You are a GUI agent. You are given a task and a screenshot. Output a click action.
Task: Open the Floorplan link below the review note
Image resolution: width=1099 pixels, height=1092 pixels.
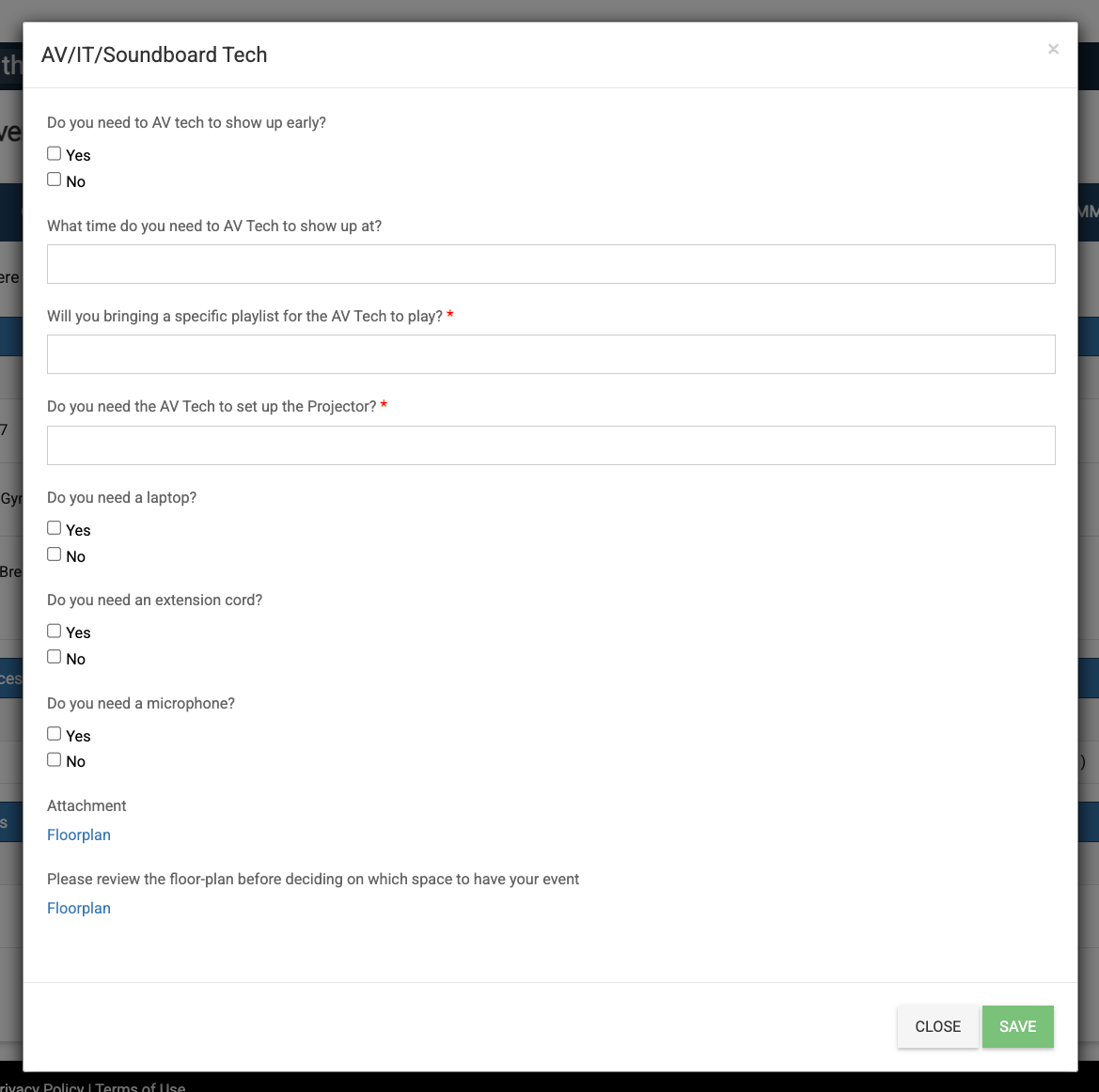point(79,908)
